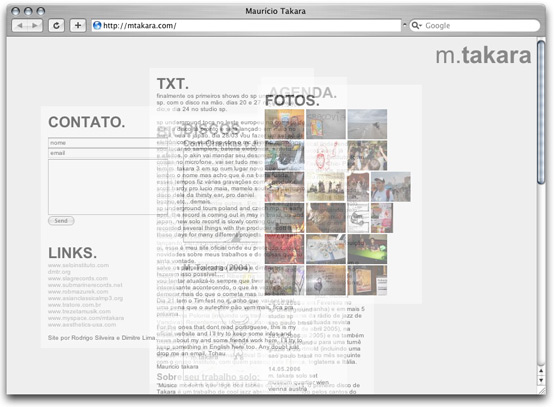Click the M. Takara (2004) album title
Viewport: 554px width, 407px height.
tap(217, 267)
